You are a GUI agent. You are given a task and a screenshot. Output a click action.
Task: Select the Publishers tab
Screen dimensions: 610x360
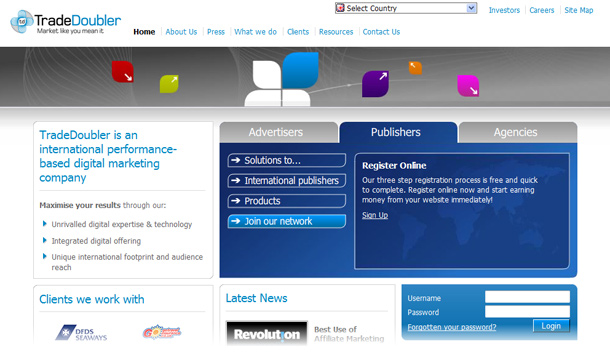(398, 132)
